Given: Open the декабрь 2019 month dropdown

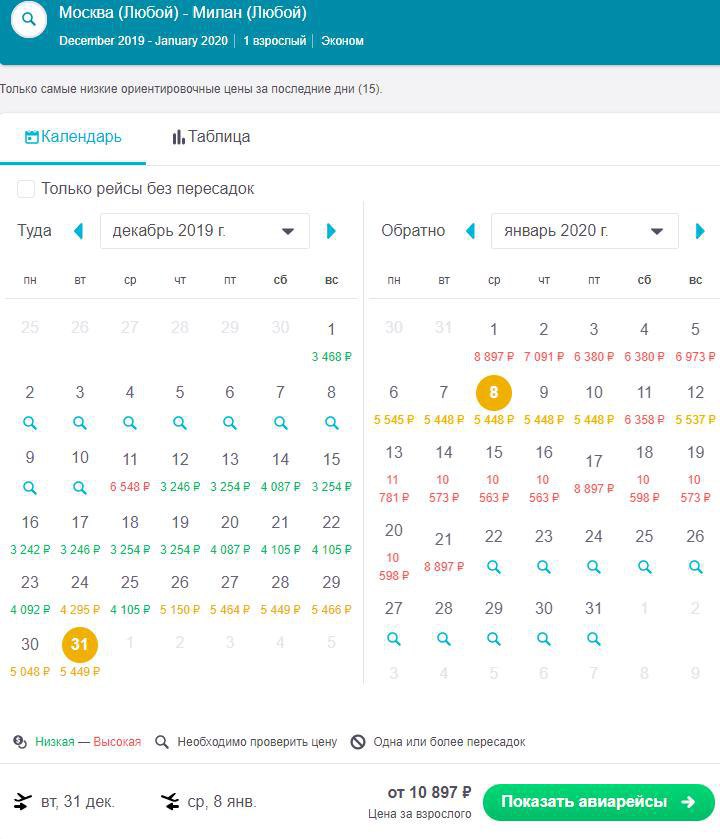Looking at the screenshot, I should point(205,231).
